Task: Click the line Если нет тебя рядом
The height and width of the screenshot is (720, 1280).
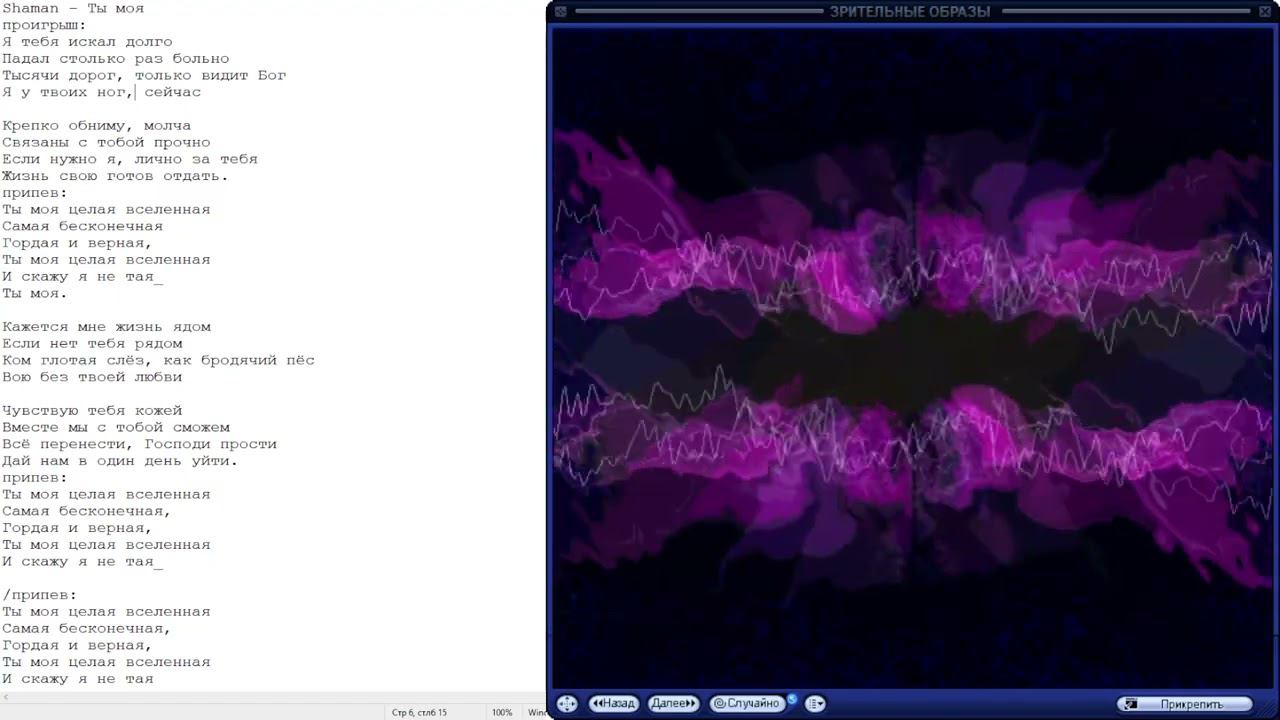Action: pyautogui.click(x=92, y=344)
